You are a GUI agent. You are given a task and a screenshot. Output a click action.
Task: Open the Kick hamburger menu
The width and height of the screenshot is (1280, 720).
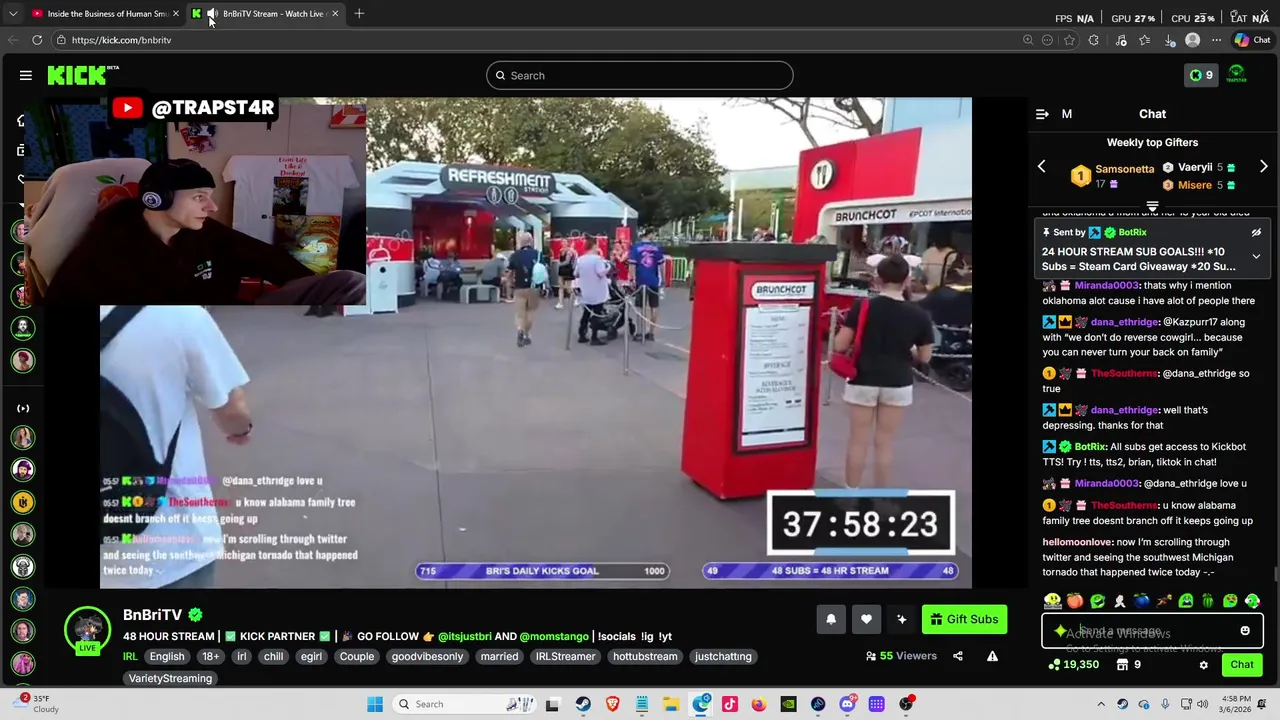click(26, 75)
